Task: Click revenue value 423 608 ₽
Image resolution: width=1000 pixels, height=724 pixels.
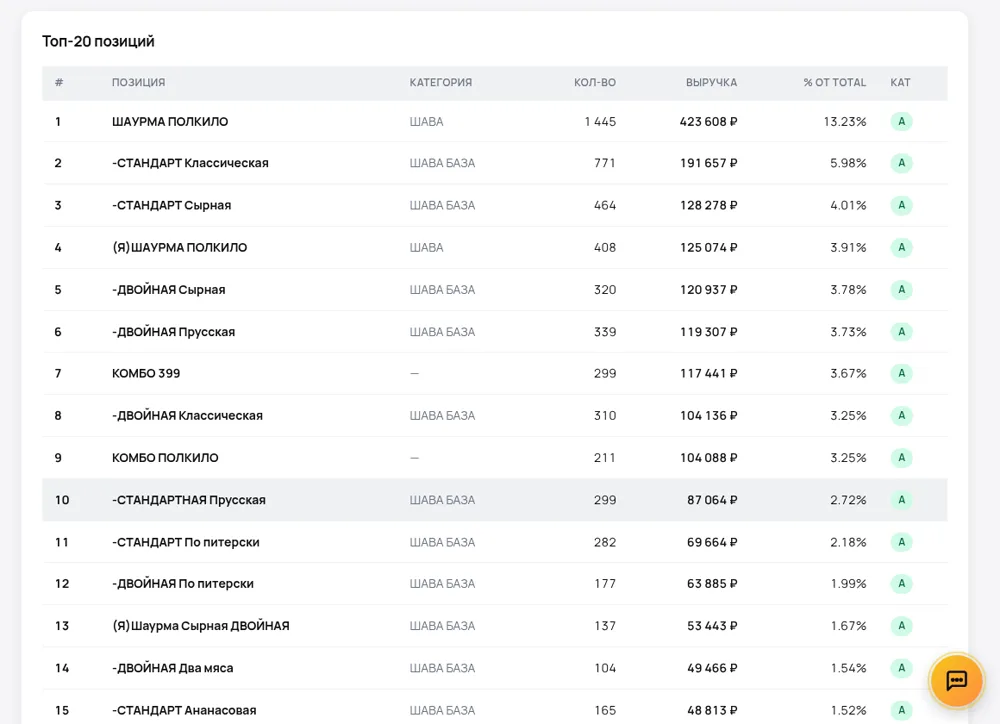Action: (x=708, y=121)
